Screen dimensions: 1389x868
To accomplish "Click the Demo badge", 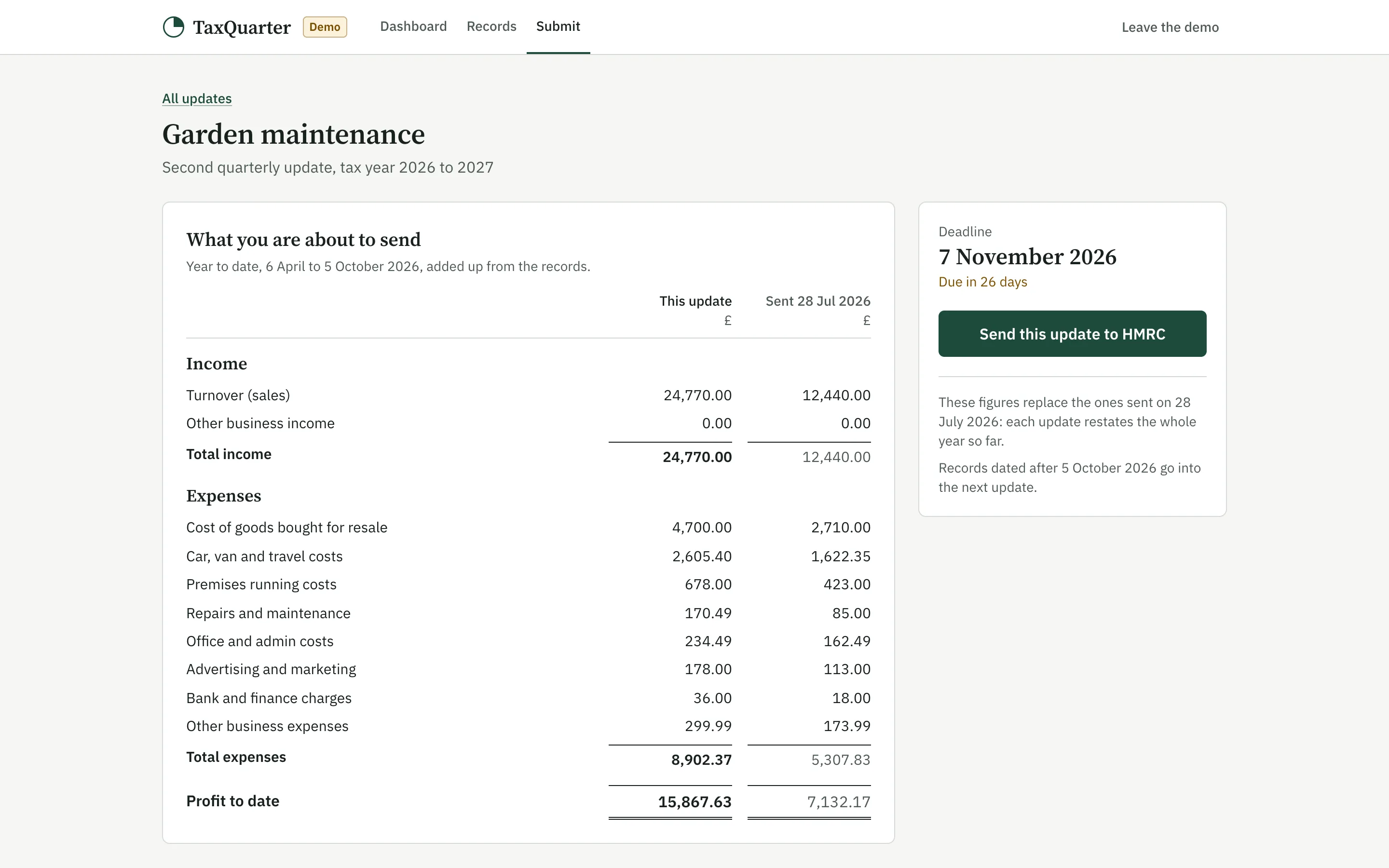I will point(325,27).
